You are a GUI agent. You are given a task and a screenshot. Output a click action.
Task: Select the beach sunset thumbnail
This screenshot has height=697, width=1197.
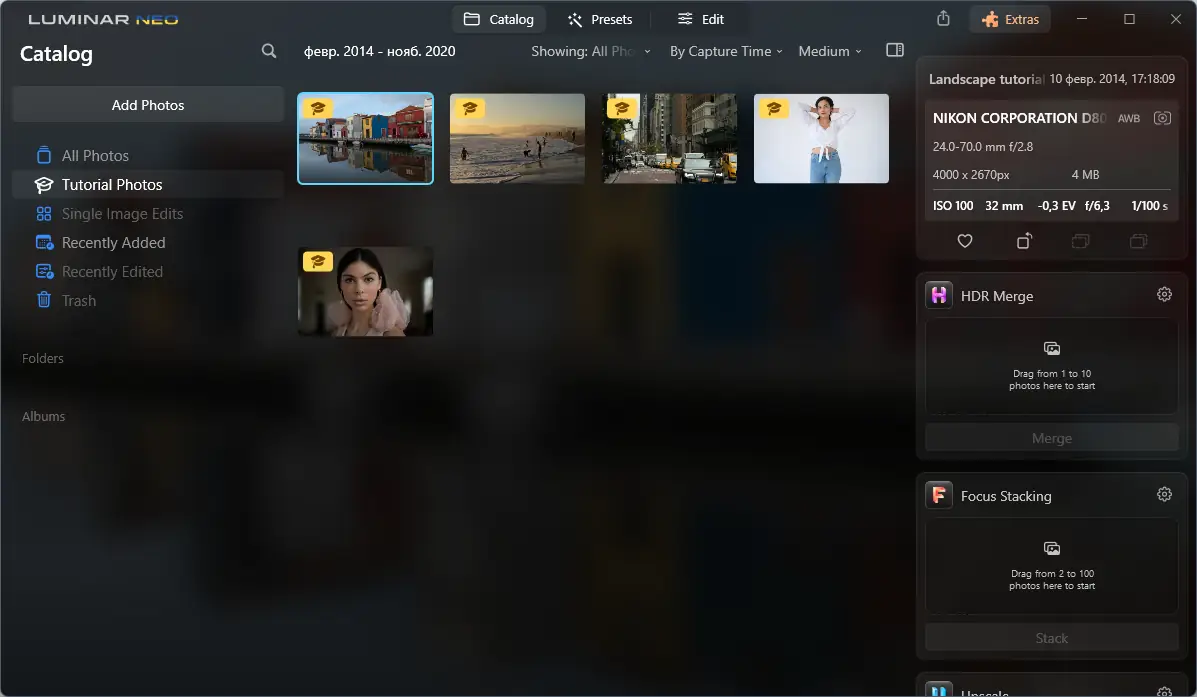517,138
